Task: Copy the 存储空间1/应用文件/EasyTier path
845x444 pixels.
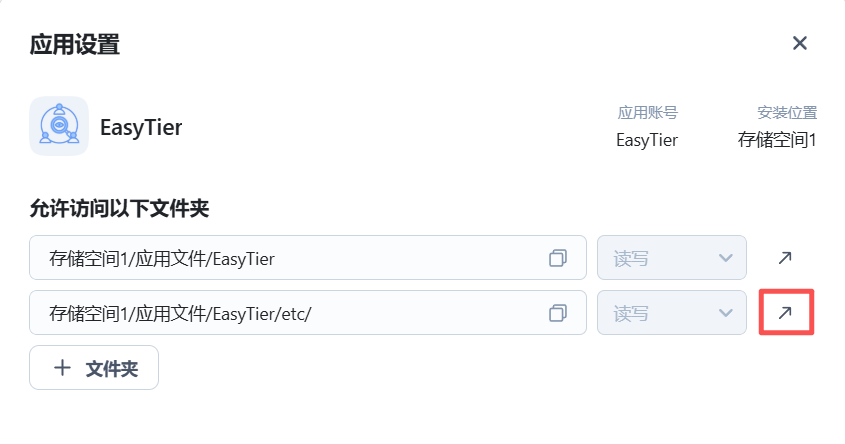Action: (558, 258)
